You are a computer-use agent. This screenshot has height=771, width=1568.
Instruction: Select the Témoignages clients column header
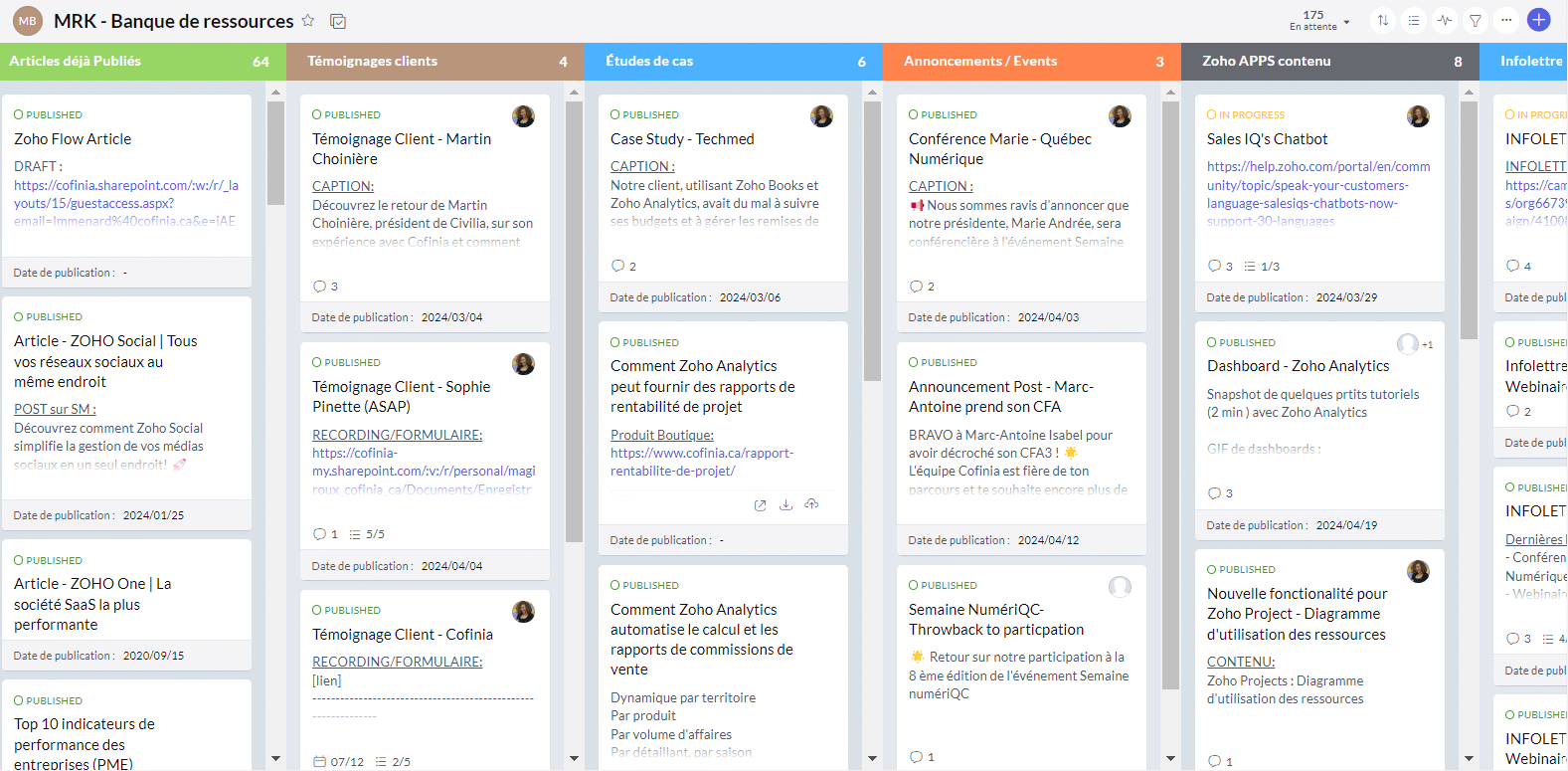(x=436, y=62)
